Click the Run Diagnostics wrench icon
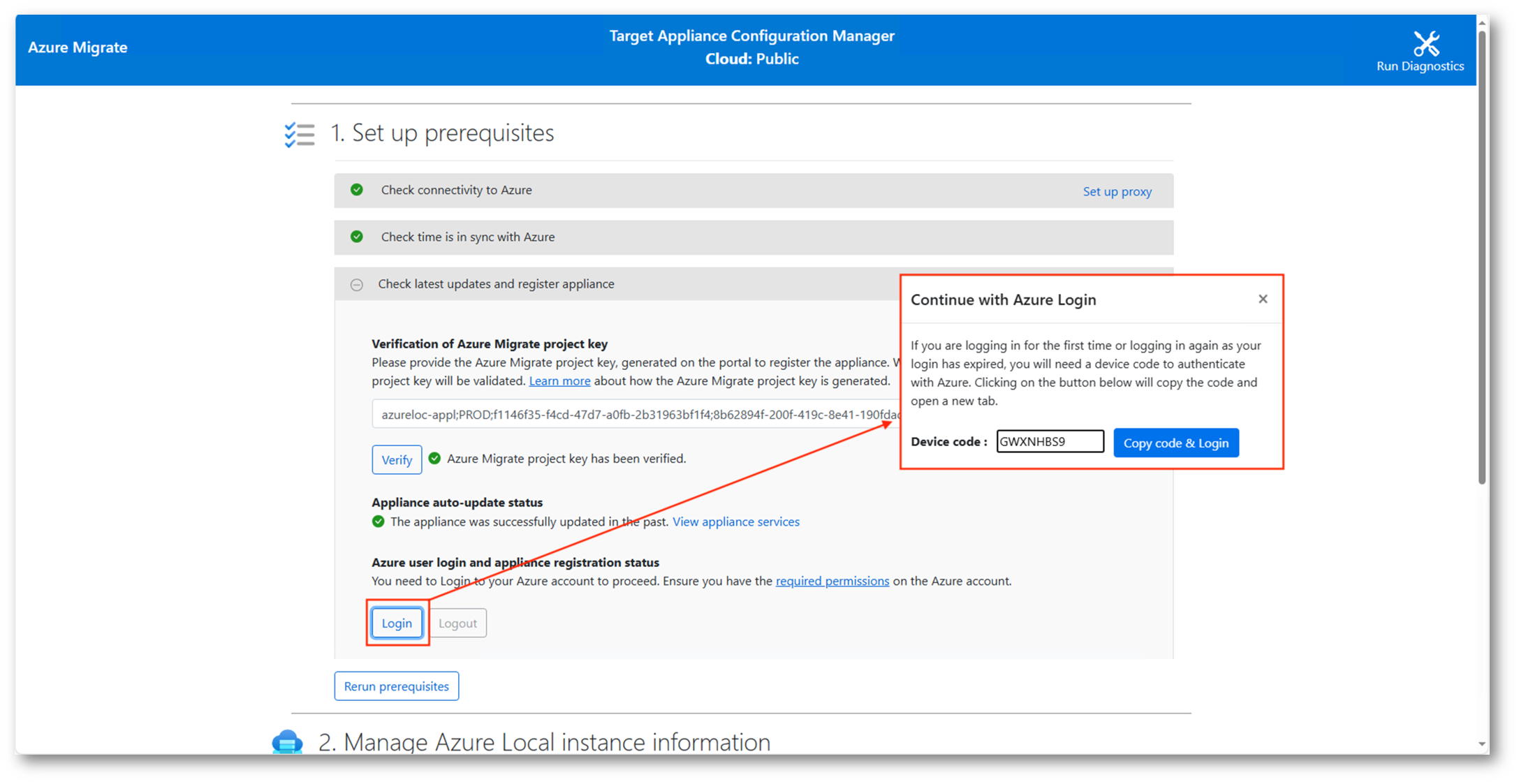The width and height of the screenshot is (1519, 784). coord(1425,43)
